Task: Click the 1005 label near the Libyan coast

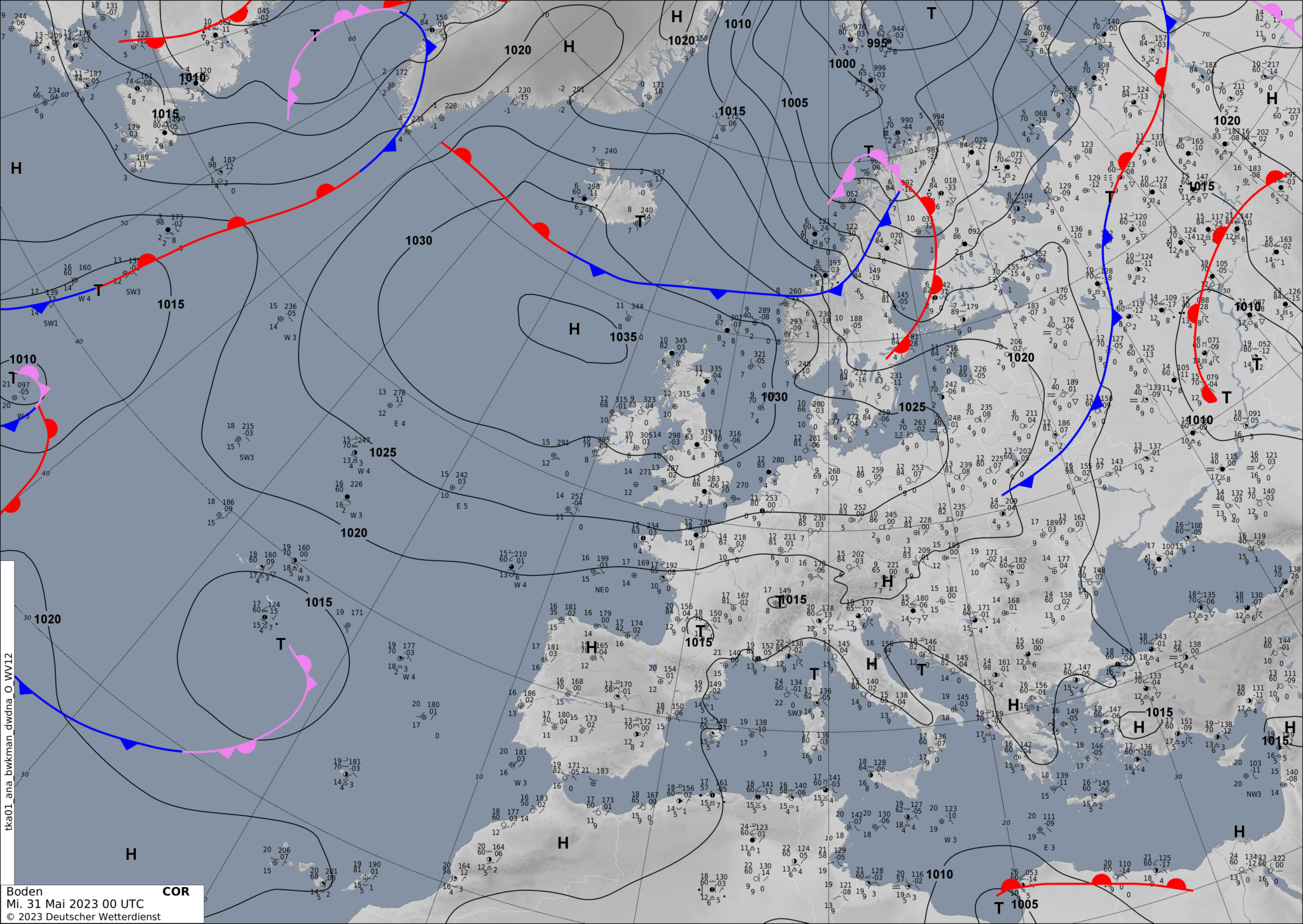Action: point(1024,904)
